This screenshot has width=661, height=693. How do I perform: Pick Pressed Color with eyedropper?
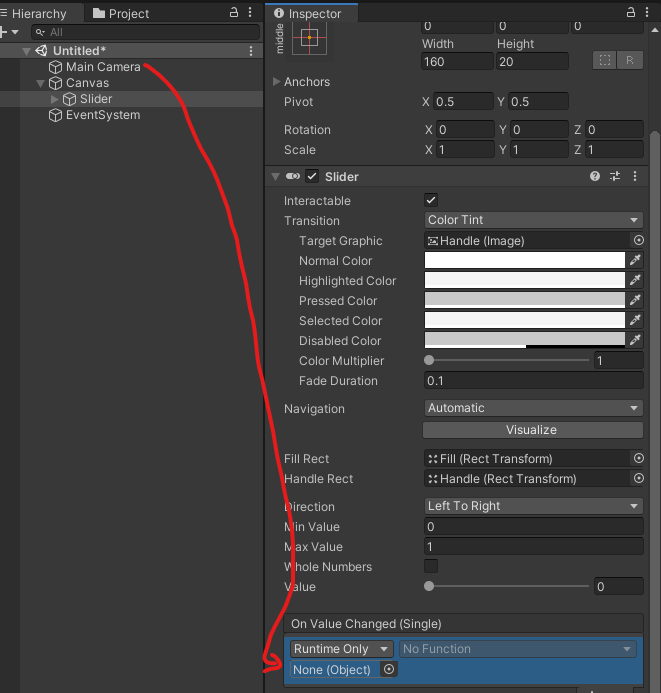(635, 300)
